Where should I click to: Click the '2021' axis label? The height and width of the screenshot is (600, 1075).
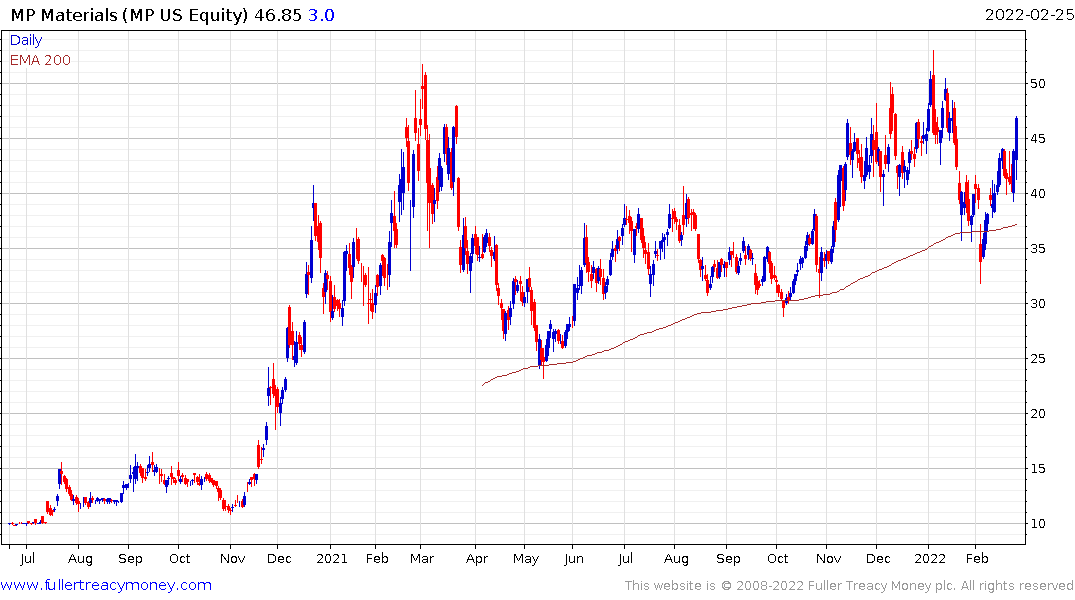point(332,558)
